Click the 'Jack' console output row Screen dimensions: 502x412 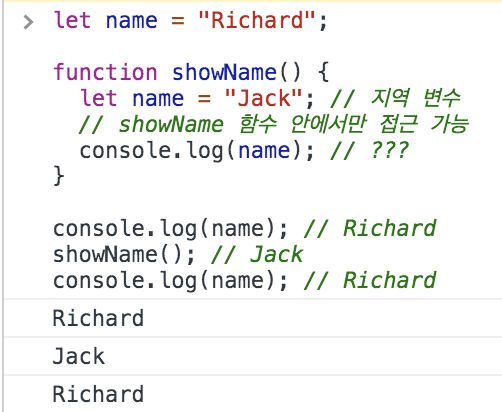[253, 356]
